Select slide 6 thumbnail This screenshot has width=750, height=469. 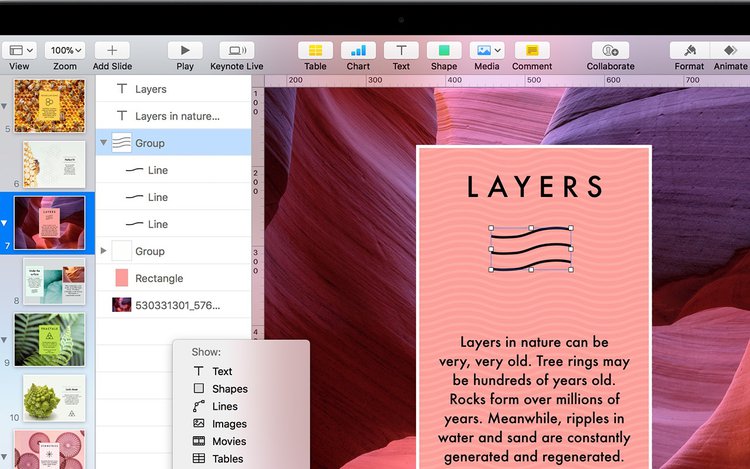[54, 164]
